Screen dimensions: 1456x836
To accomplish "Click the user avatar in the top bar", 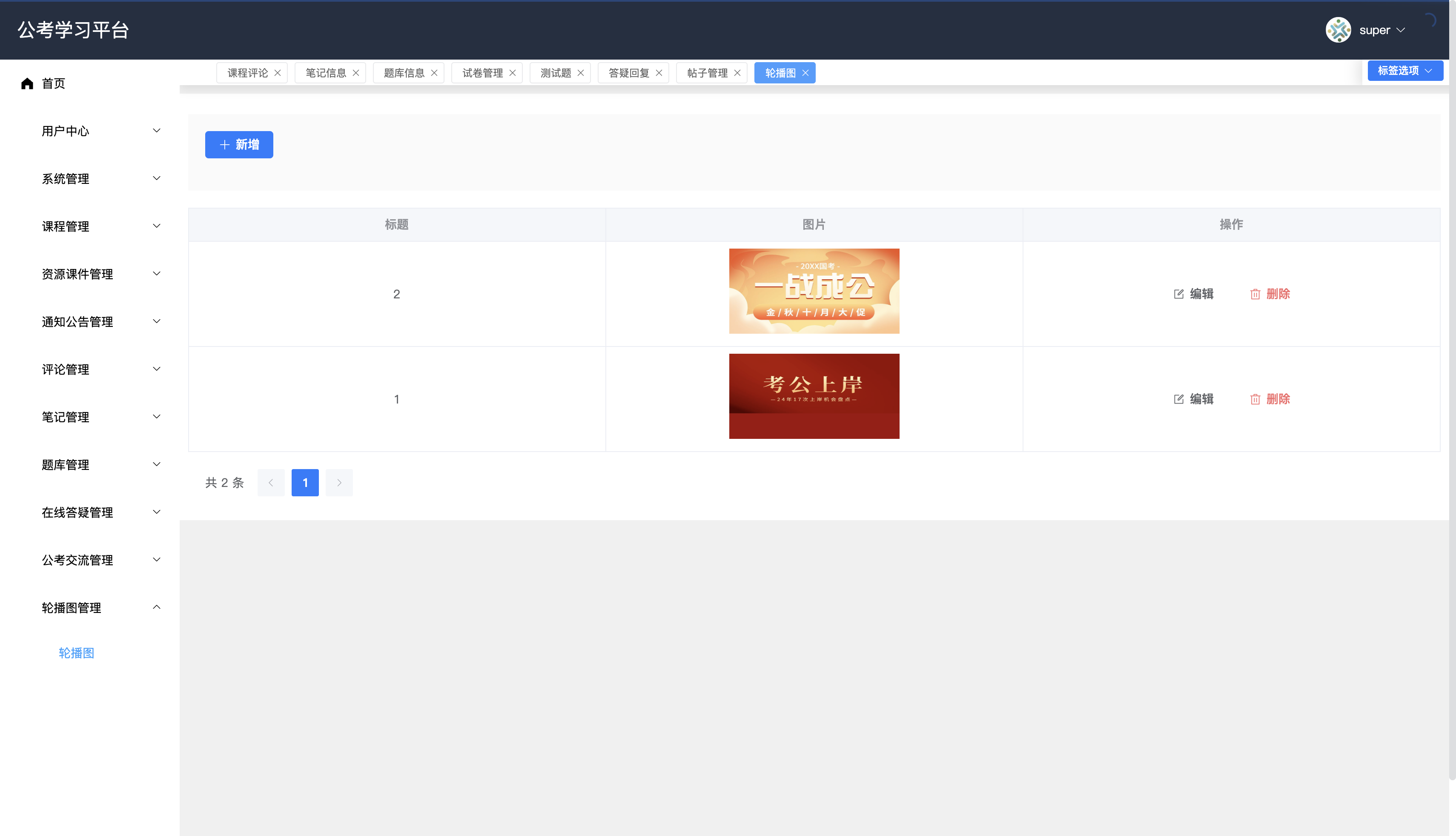I will (1339, 30).
